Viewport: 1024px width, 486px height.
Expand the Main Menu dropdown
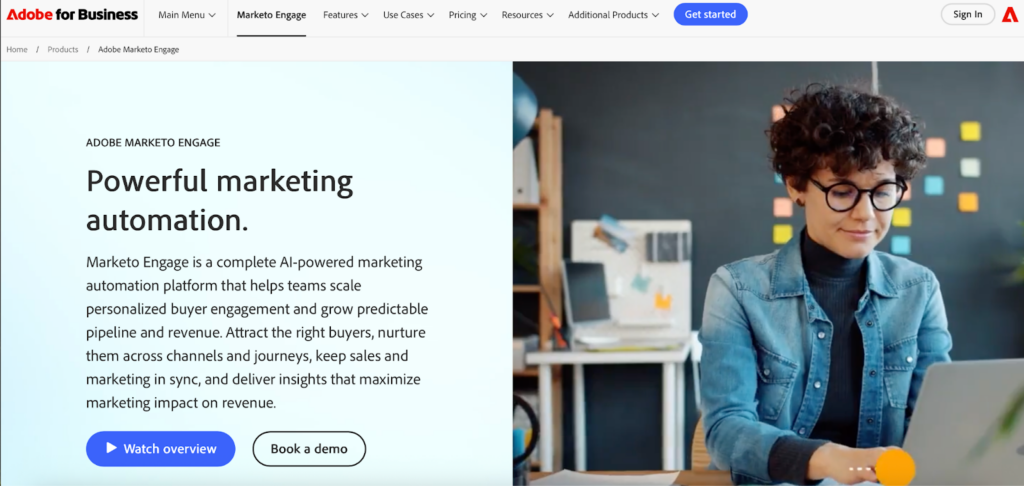(x=187, y=14)
